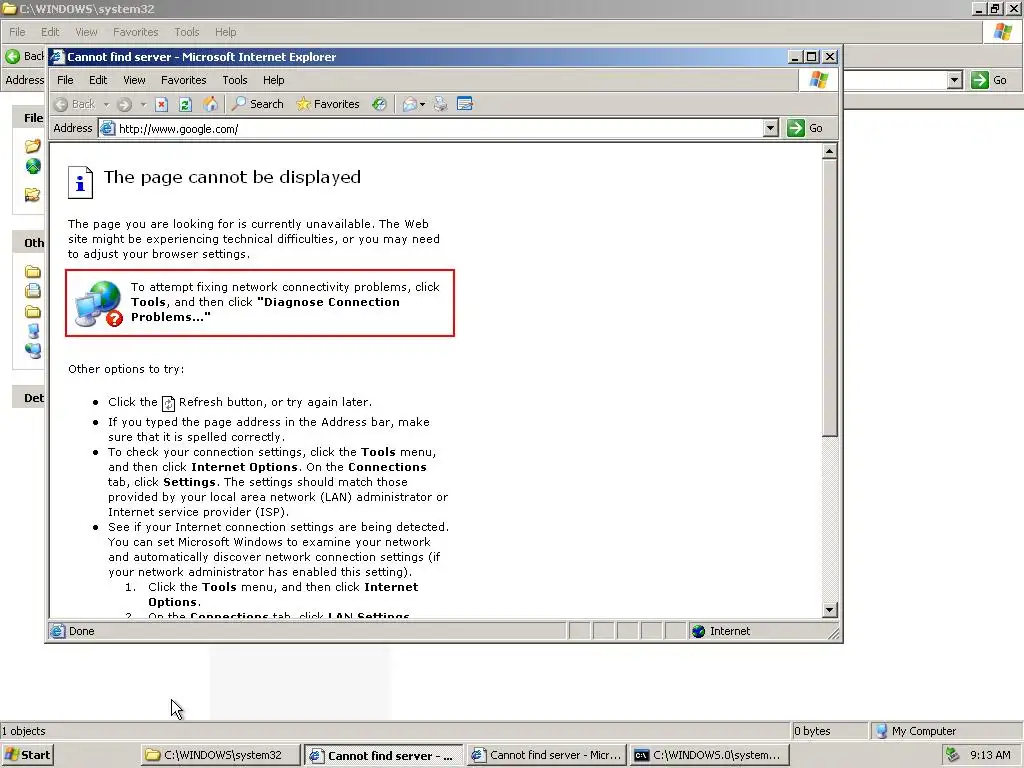
Task: Click the page scrollbar up arrow
Action: [829, 152]
